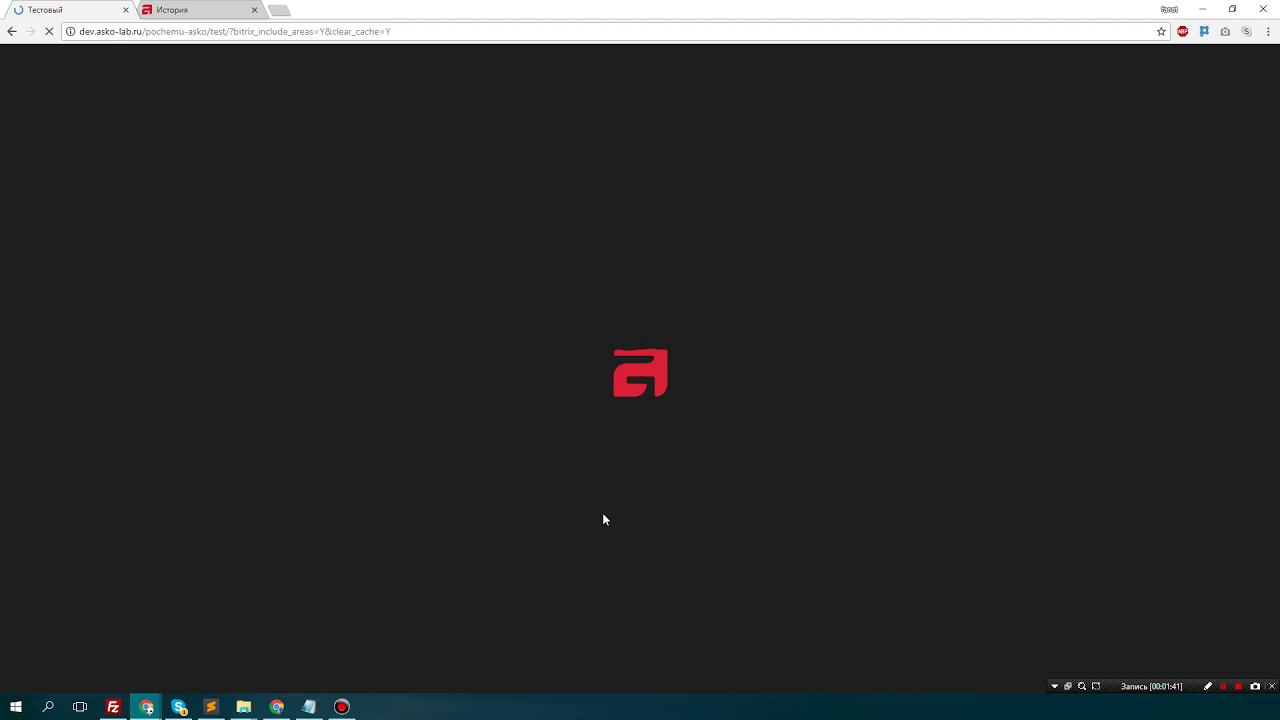
Task: Switch to the active Chrome taskbar window
Action: (x=146, y=707)
